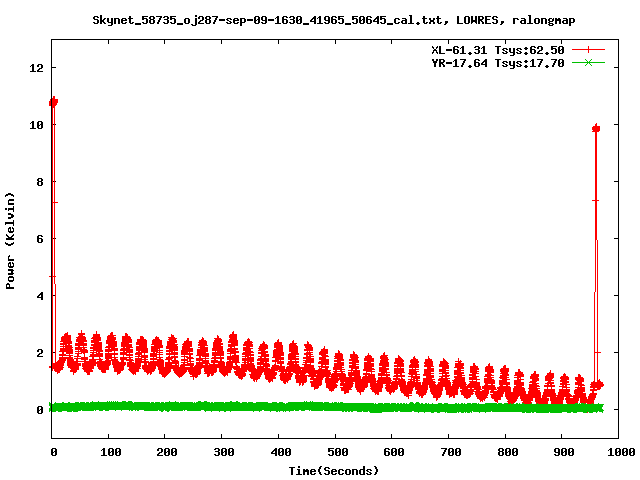Image resolution: width=640 pixels, height=480 pixels.
Task: Click the x-axis tick label 400
Action: [x=280, y=452]
